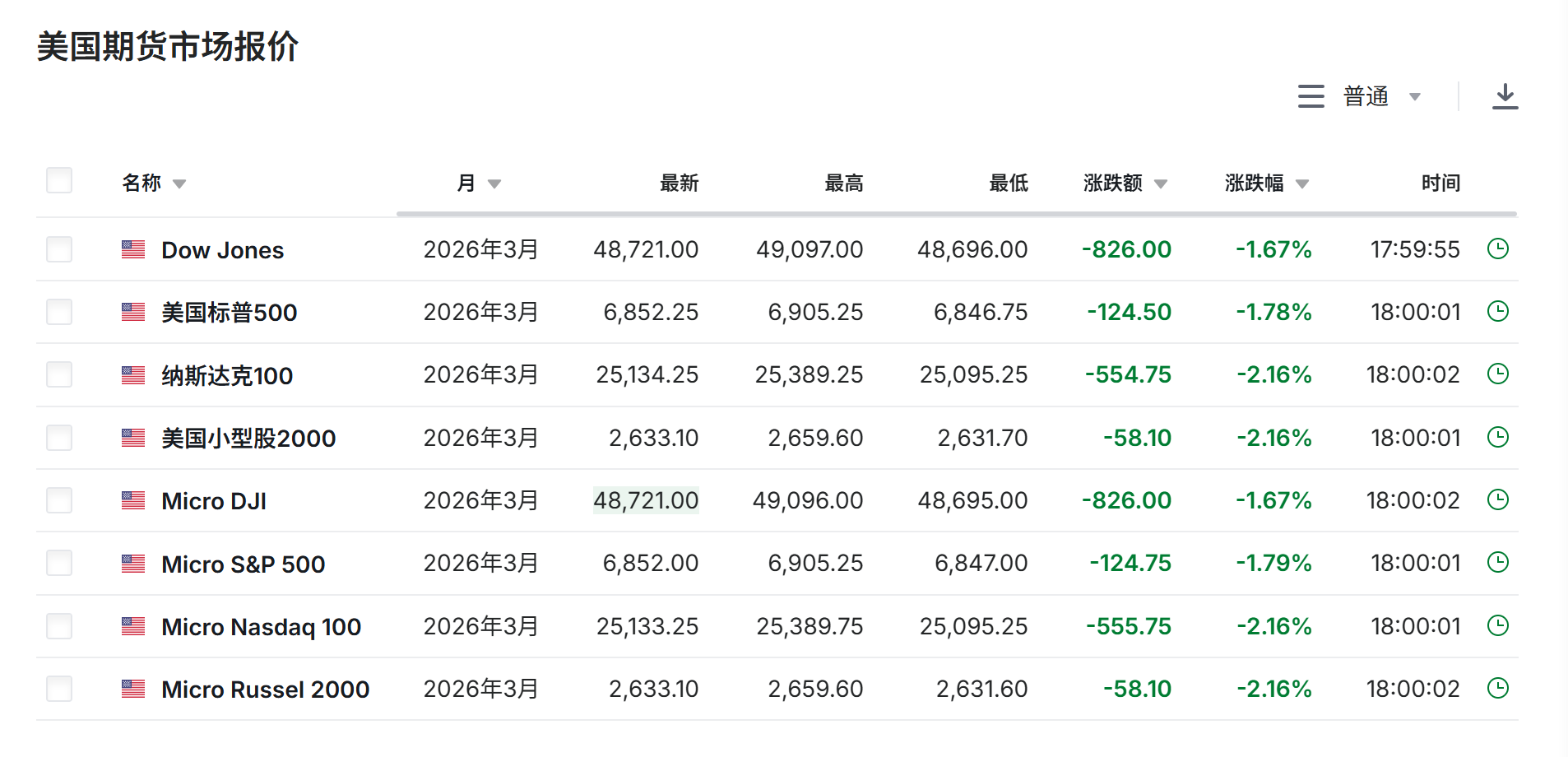Click the table layout icon beside 普通

tap(1311, 95)
